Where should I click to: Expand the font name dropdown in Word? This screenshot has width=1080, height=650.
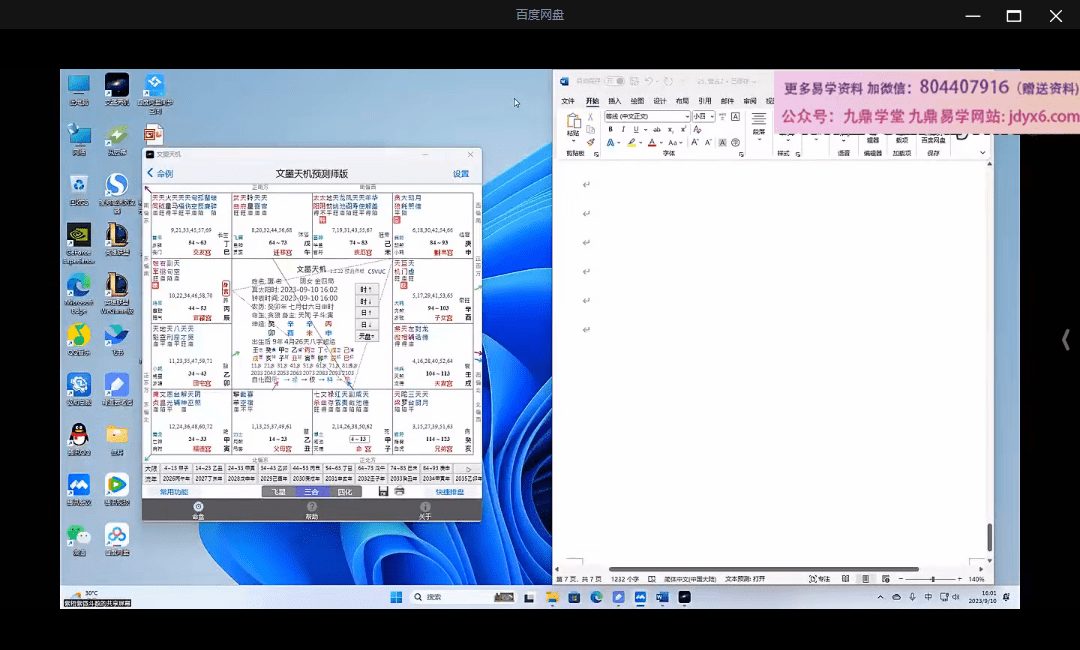tap(686, 116)
